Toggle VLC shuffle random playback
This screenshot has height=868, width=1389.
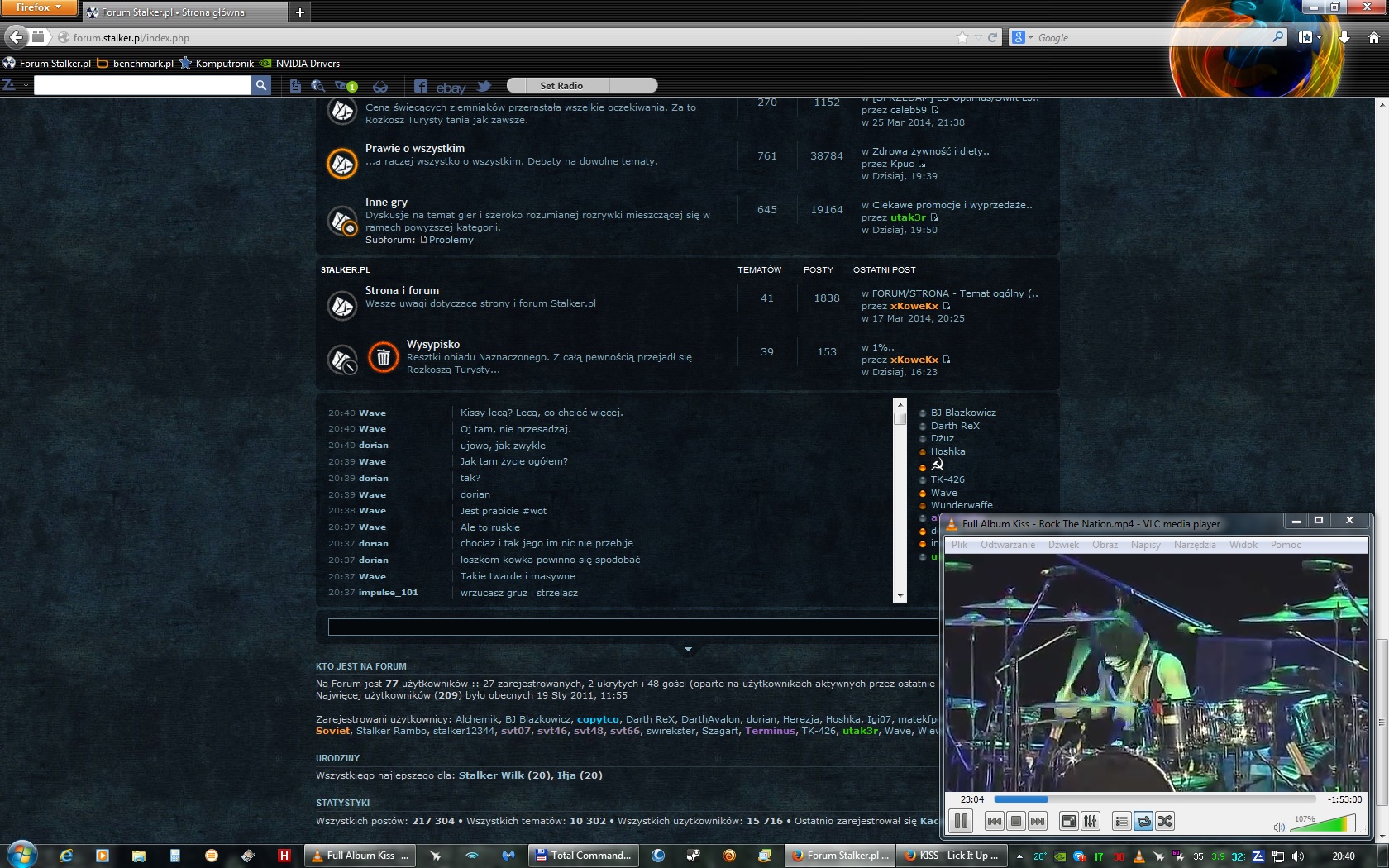point(1165,821)
